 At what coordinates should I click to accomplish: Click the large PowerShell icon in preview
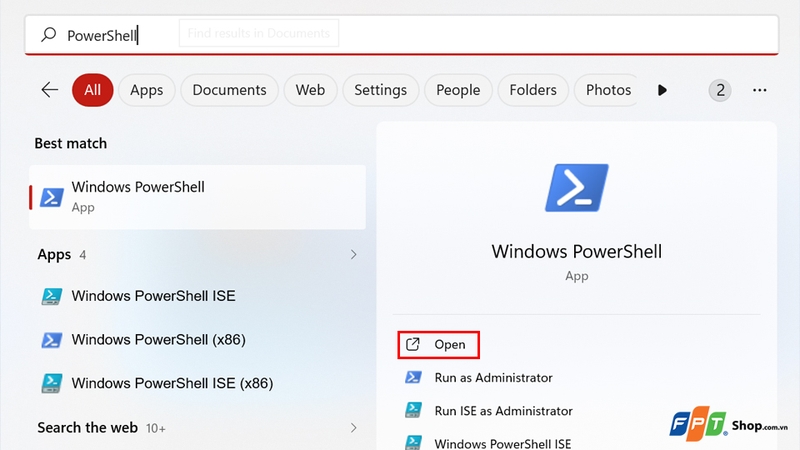point(577,188)
